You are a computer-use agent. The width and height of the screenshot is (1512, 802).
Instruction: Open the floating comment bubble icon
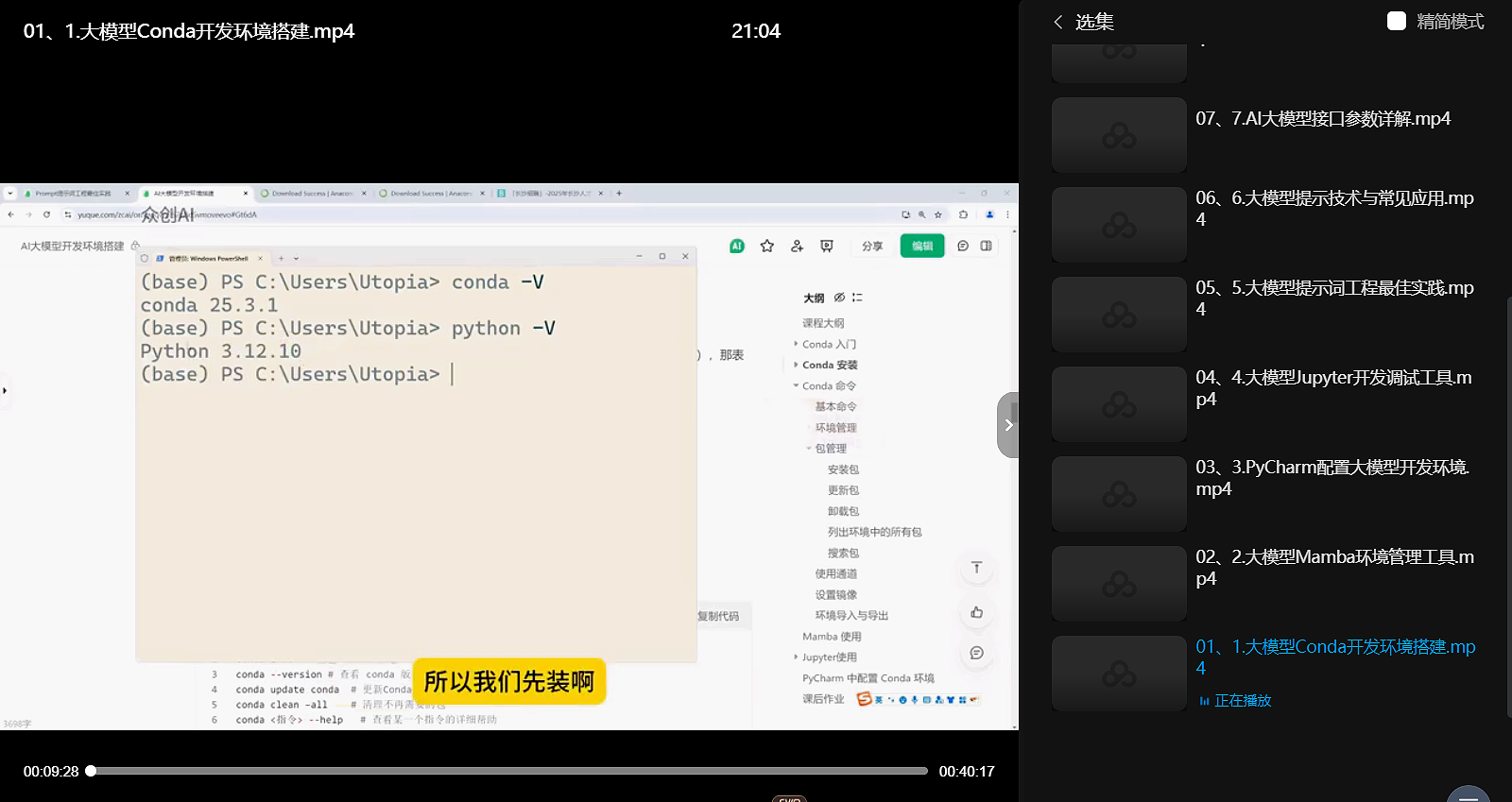[976, 653]
